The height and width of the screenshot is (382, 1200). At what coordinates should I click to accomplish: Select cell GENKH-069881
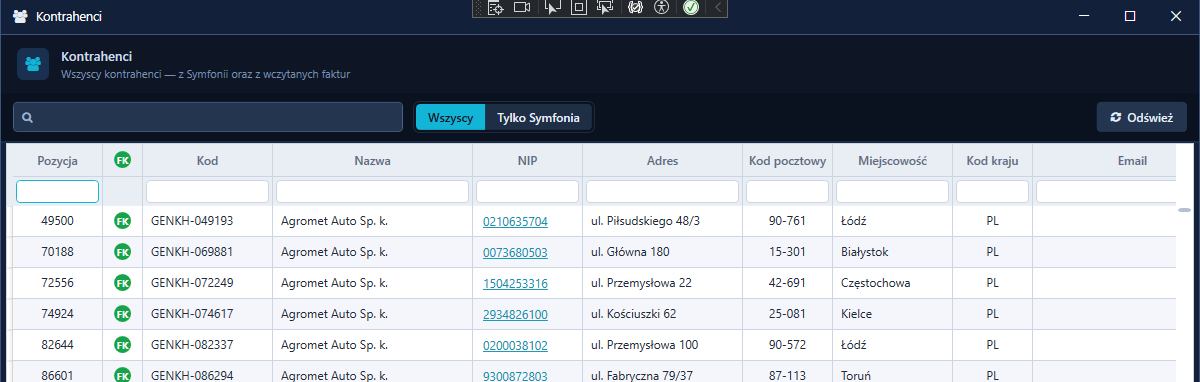207,252
